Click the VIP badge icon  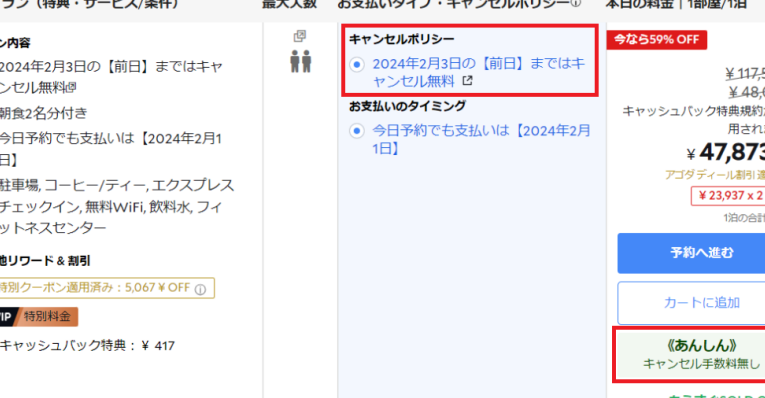coord(8,317)
